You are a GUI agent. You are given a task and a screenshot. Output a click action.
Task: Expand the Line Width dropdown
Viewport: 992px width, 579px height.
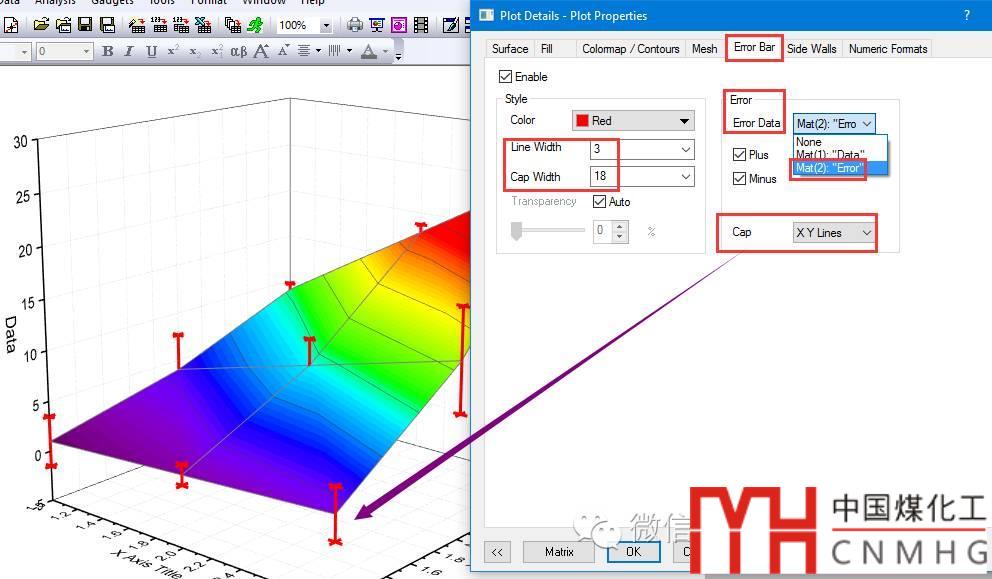[686, 149]
